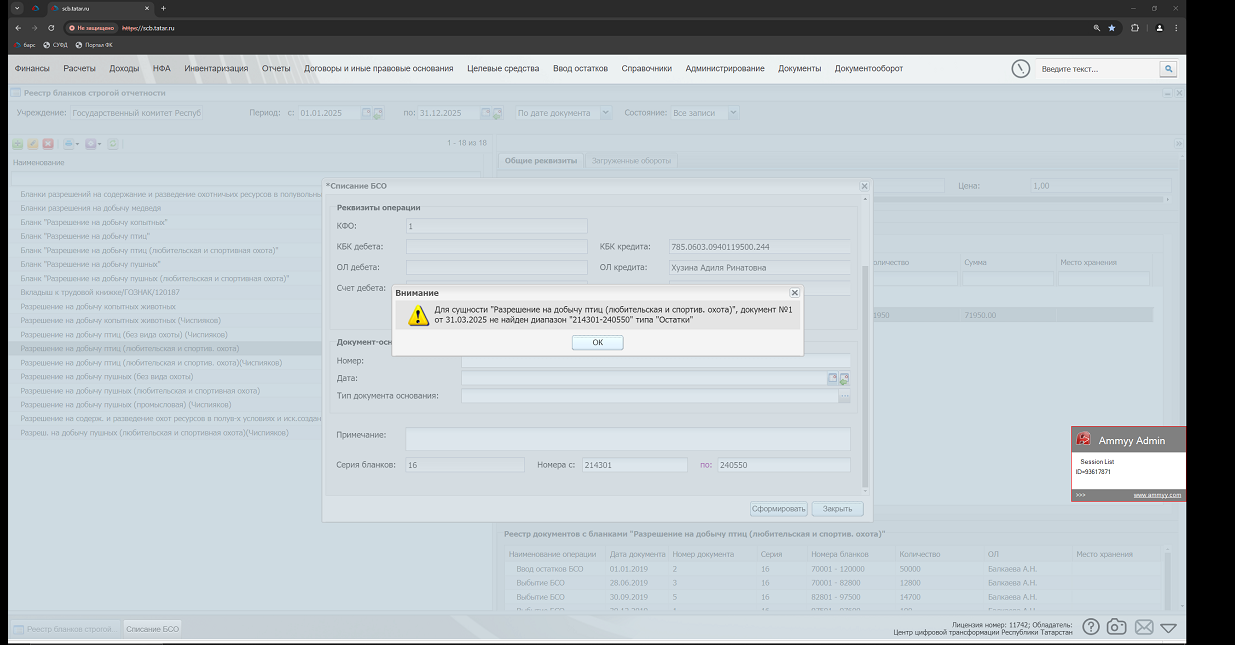This screenshot has width=1235, height=645.
Task: Open the Расчеты menu
Action: [x=79, y=68]
